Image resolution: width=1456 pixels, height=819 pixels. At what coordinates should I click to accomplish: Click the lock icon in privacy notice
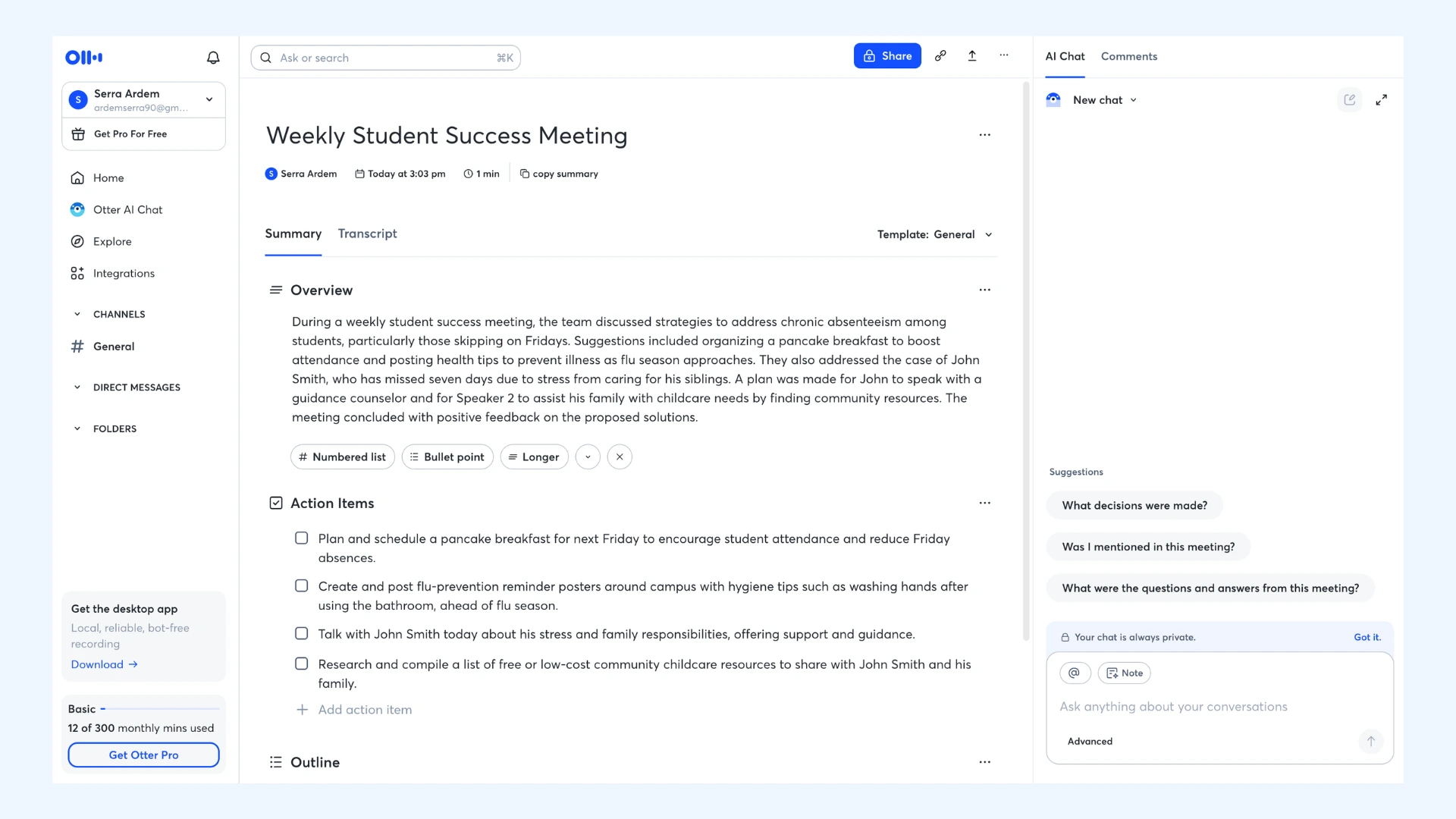[x=1065, y=638]
